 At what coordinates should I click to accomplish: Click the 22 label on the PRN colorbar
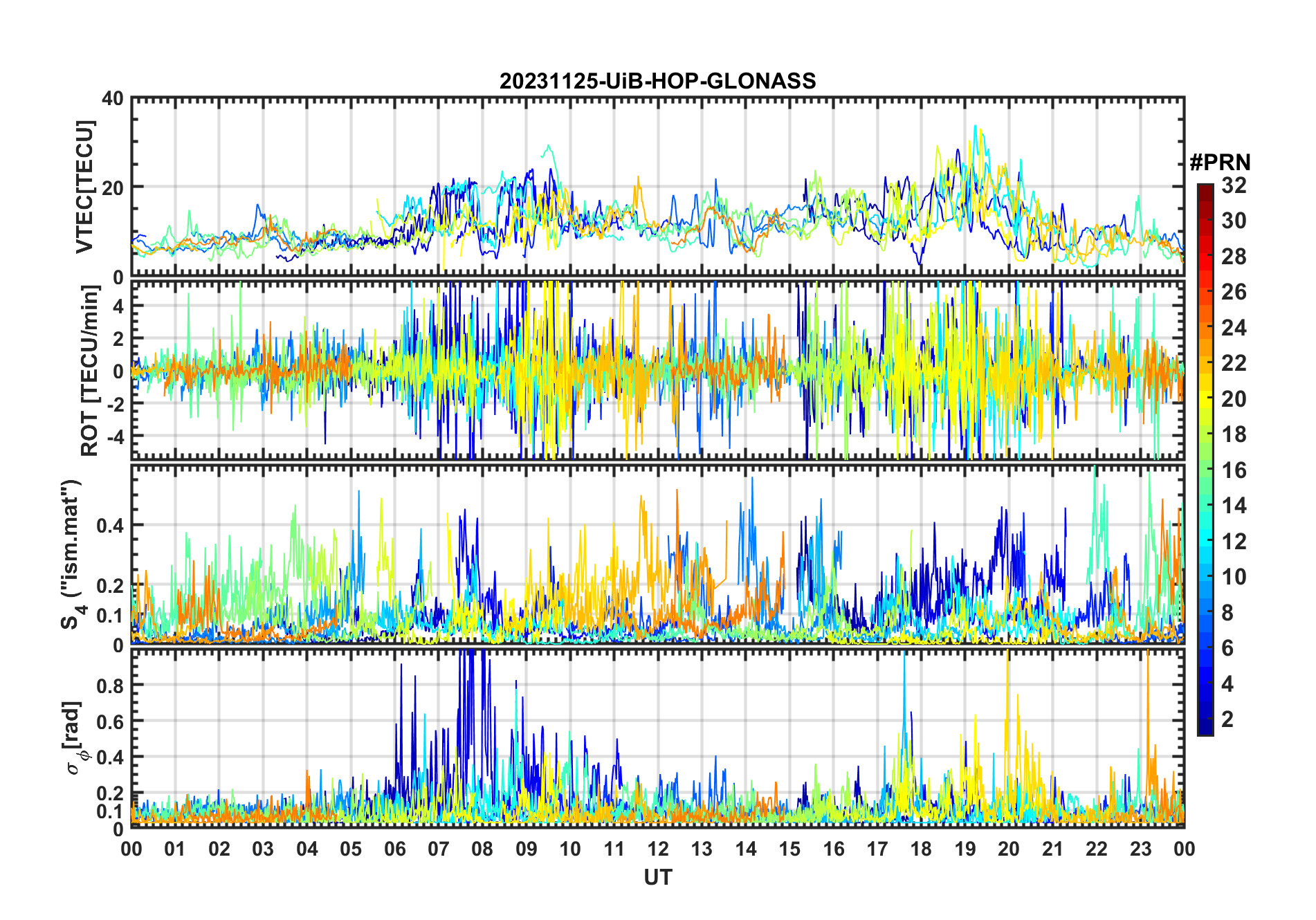1234,362
